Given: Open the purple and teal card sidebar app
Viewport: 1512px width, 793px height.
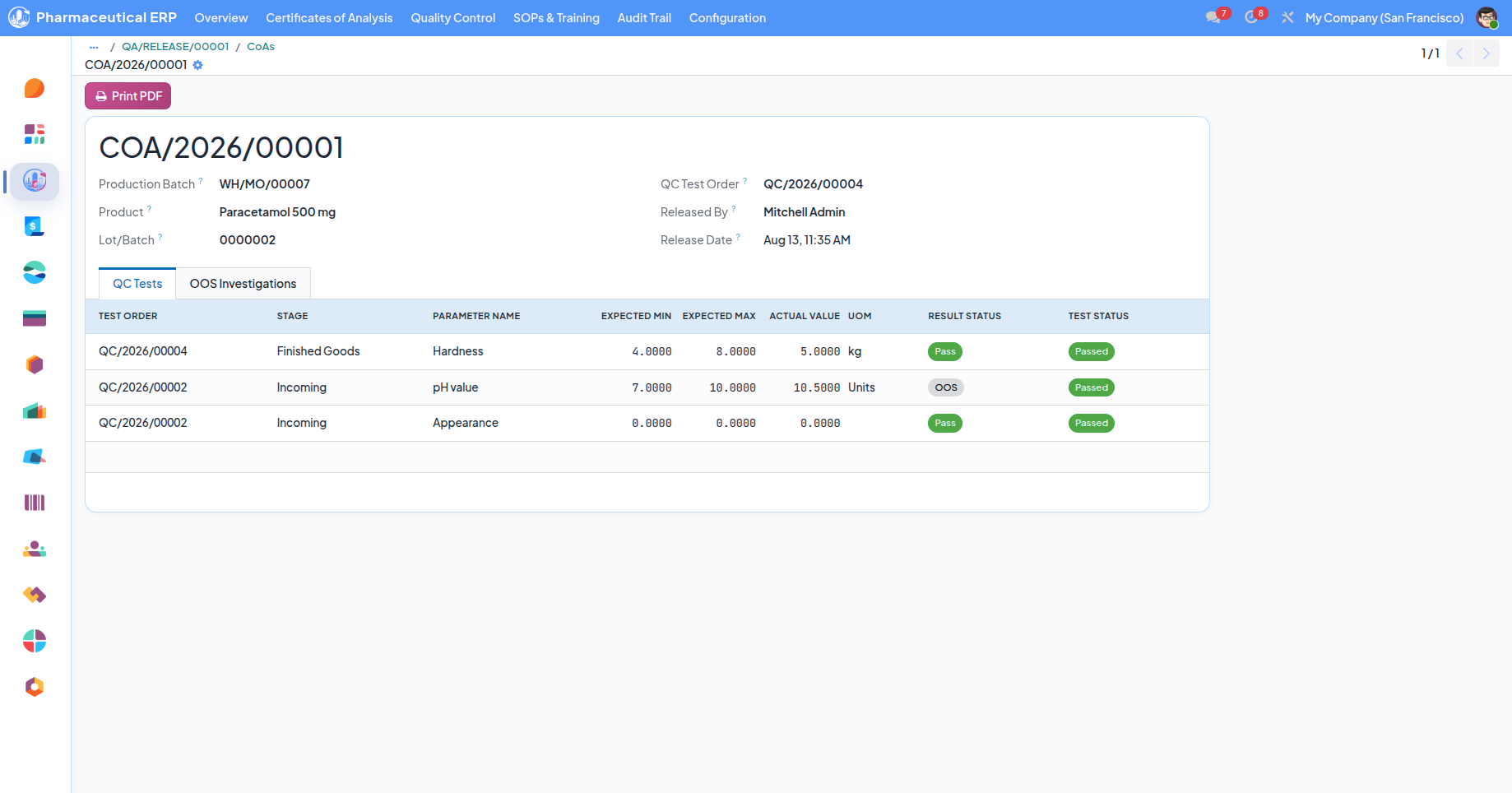Looking at the screenshot, I should pos(35,318).
